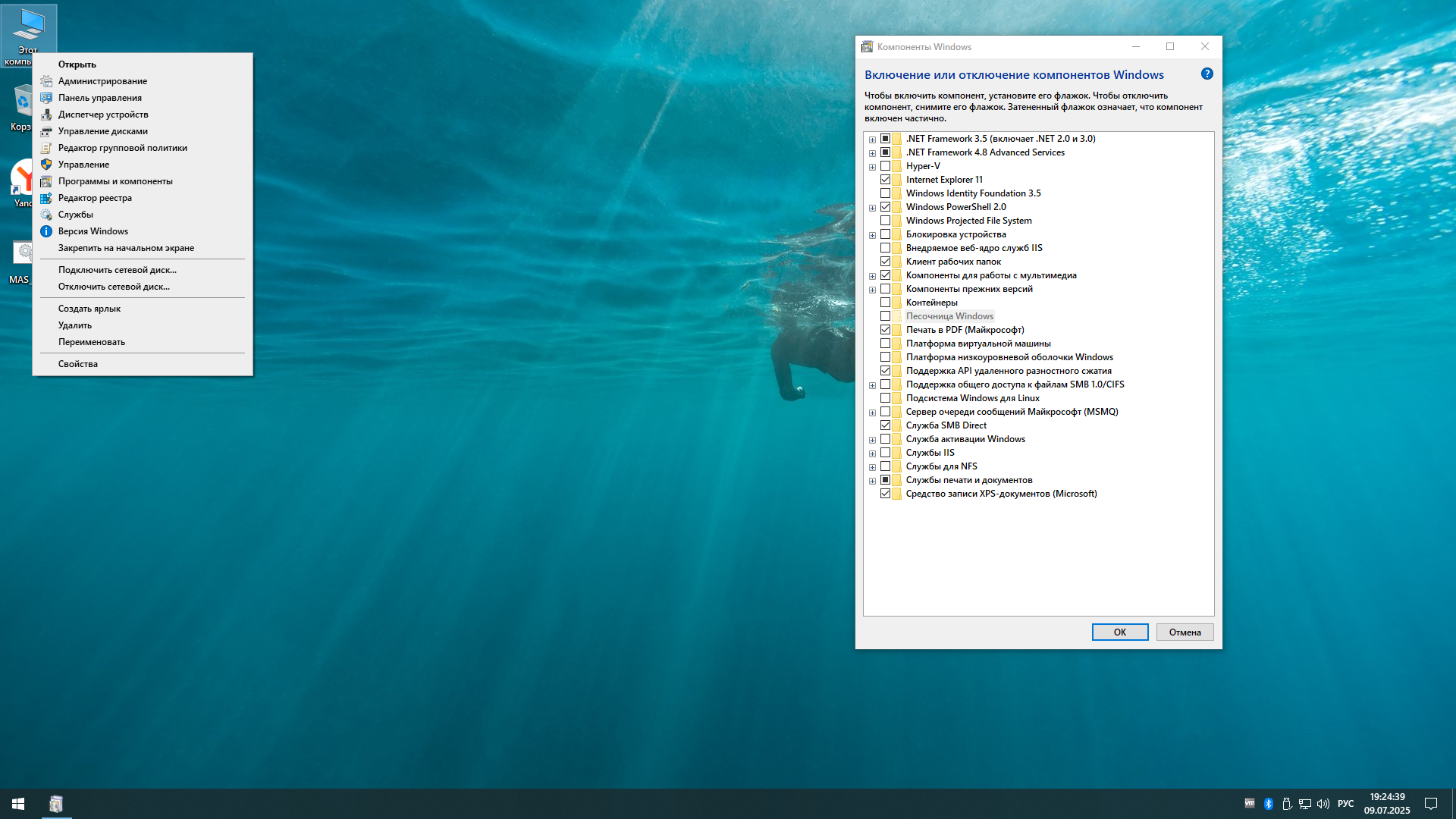Choose Map network drive menu item
1456x819 pixels.
(x=118, y=270)
